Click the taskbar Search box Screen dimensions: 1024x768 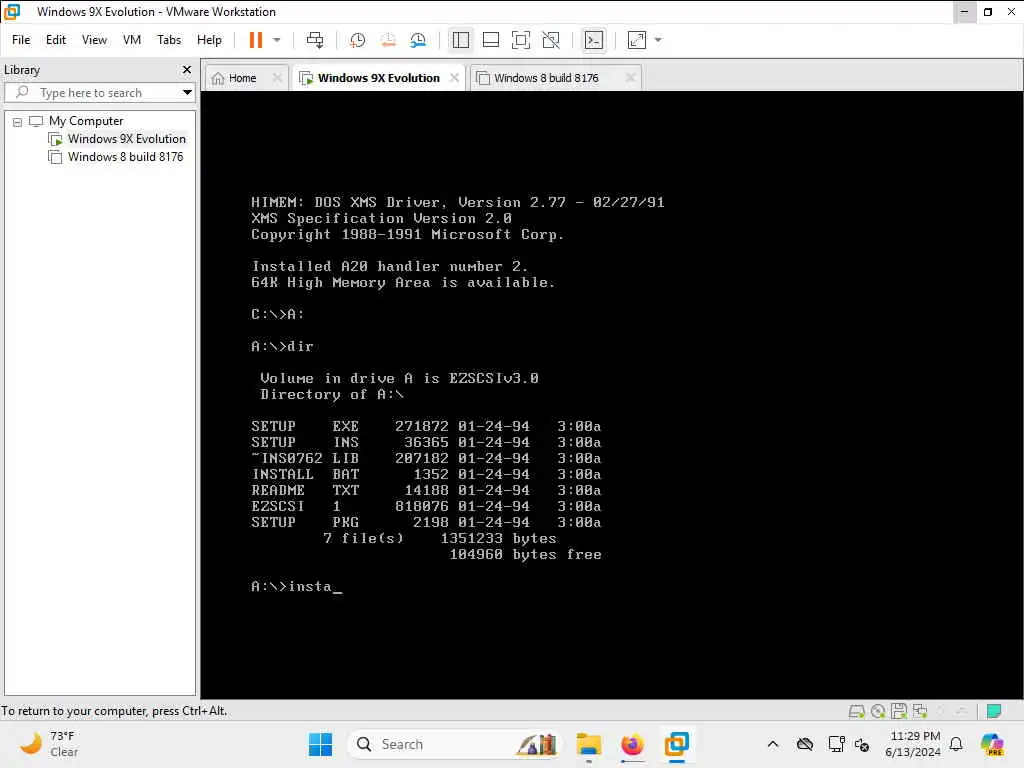click(456, 744)
